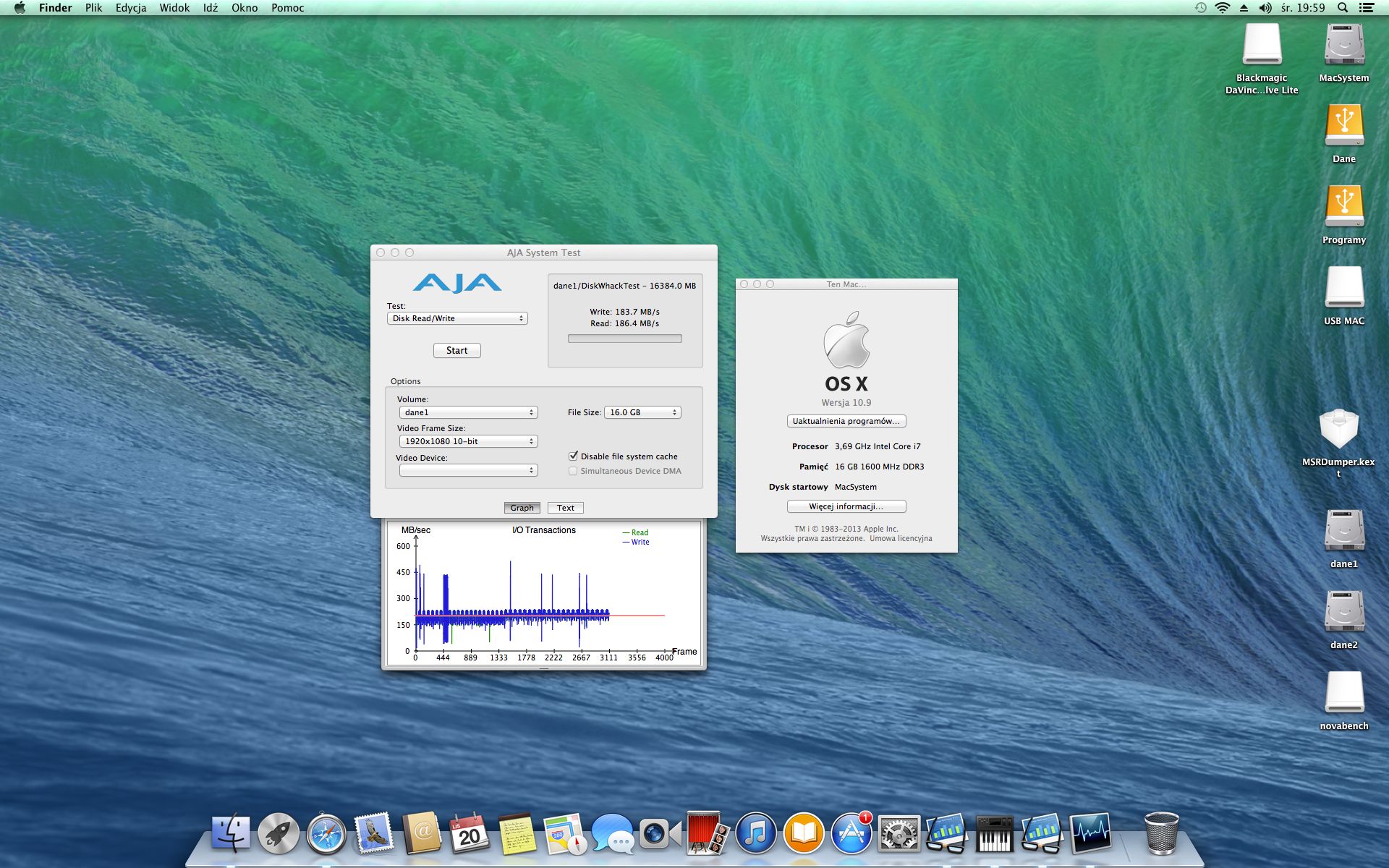Open Safari compass icon in Dock
Image resolution: width=1389 pixels, height=868 pixels.
[326, 833]
